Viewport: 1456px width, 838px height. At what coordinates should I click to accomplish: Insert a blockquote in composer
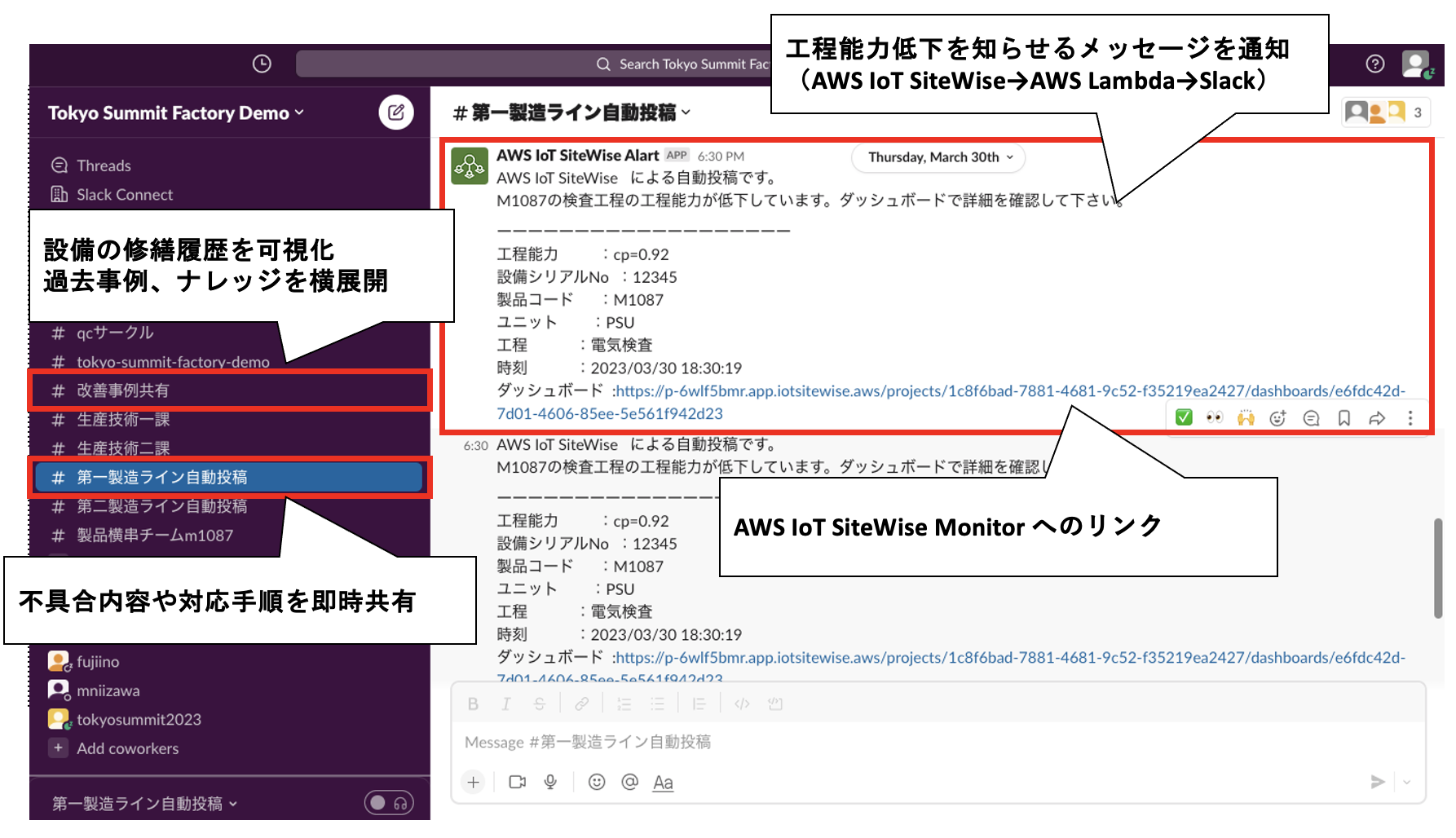pyautogui.click(x=699, y=703)
